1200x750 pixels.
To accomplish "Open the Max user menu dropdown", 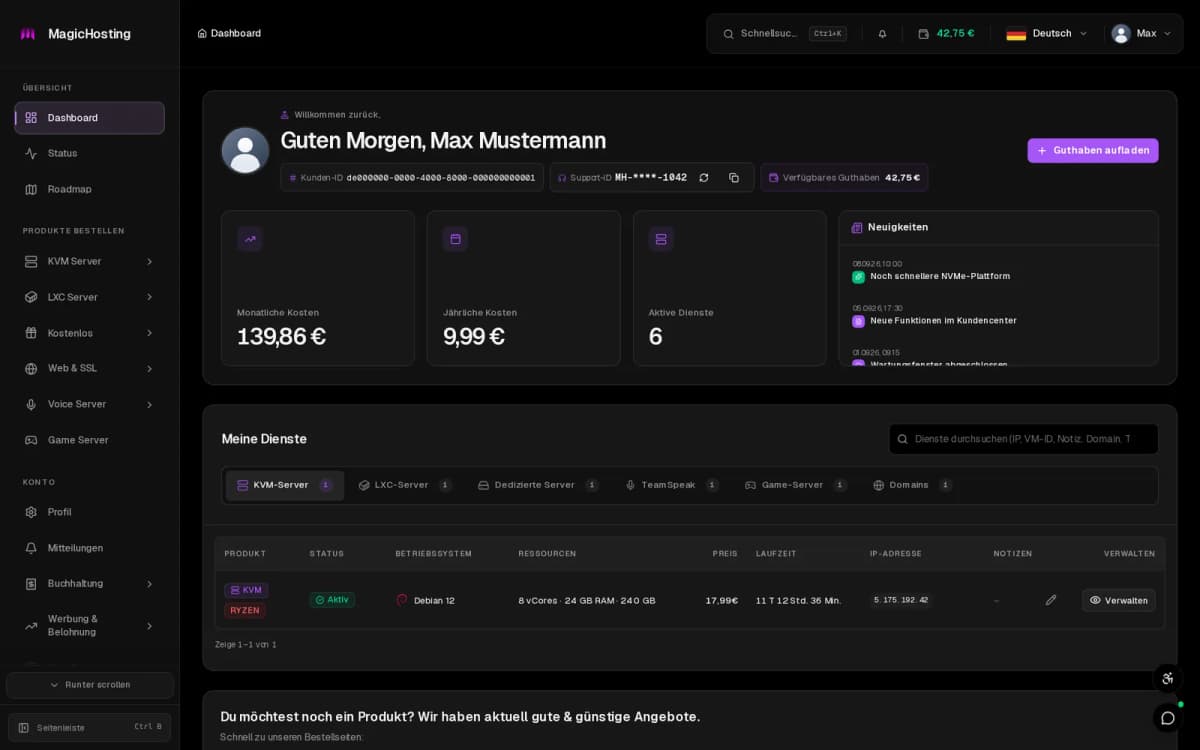I will coord(1141,34).
